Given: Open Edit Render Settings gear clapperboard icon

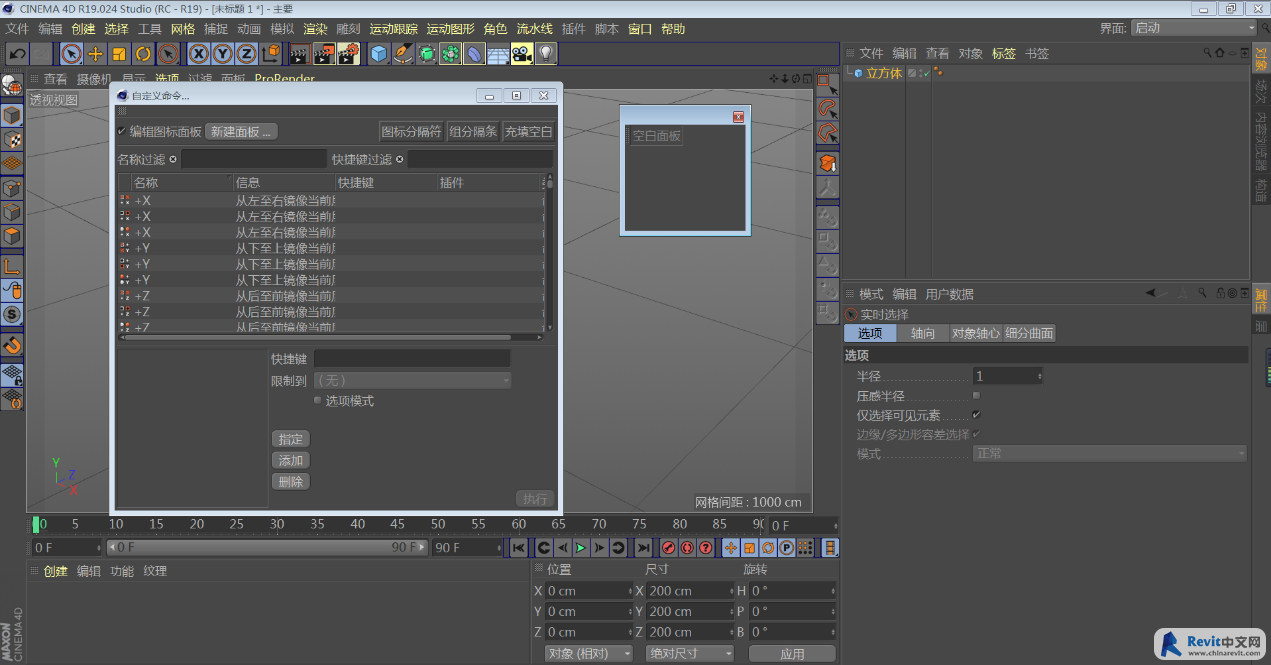Looking at the screenshot, I should (x=349, y=53).
